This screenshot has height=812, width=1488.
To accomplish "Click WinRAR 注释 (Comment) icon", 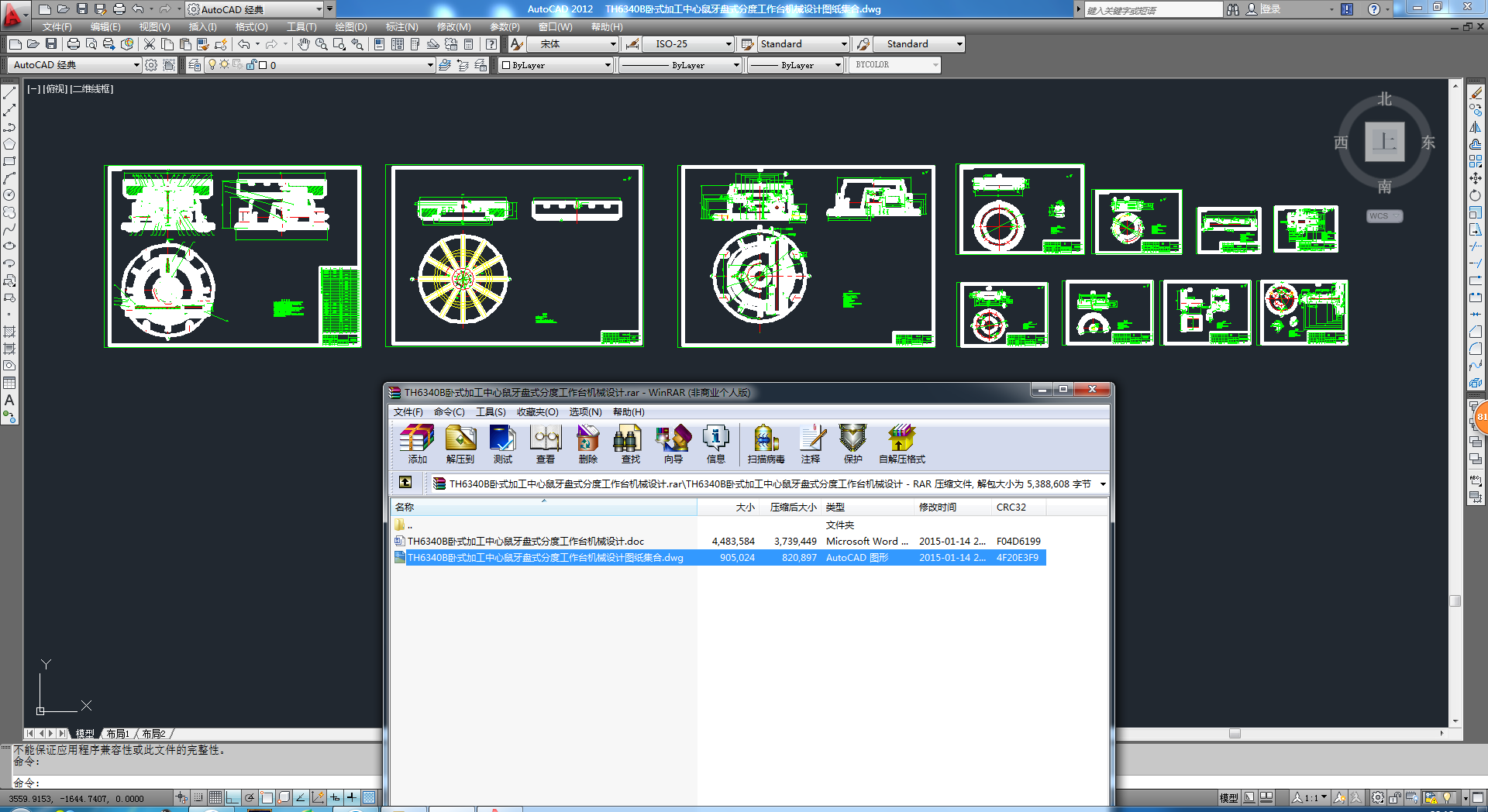I will click(811, 444).
